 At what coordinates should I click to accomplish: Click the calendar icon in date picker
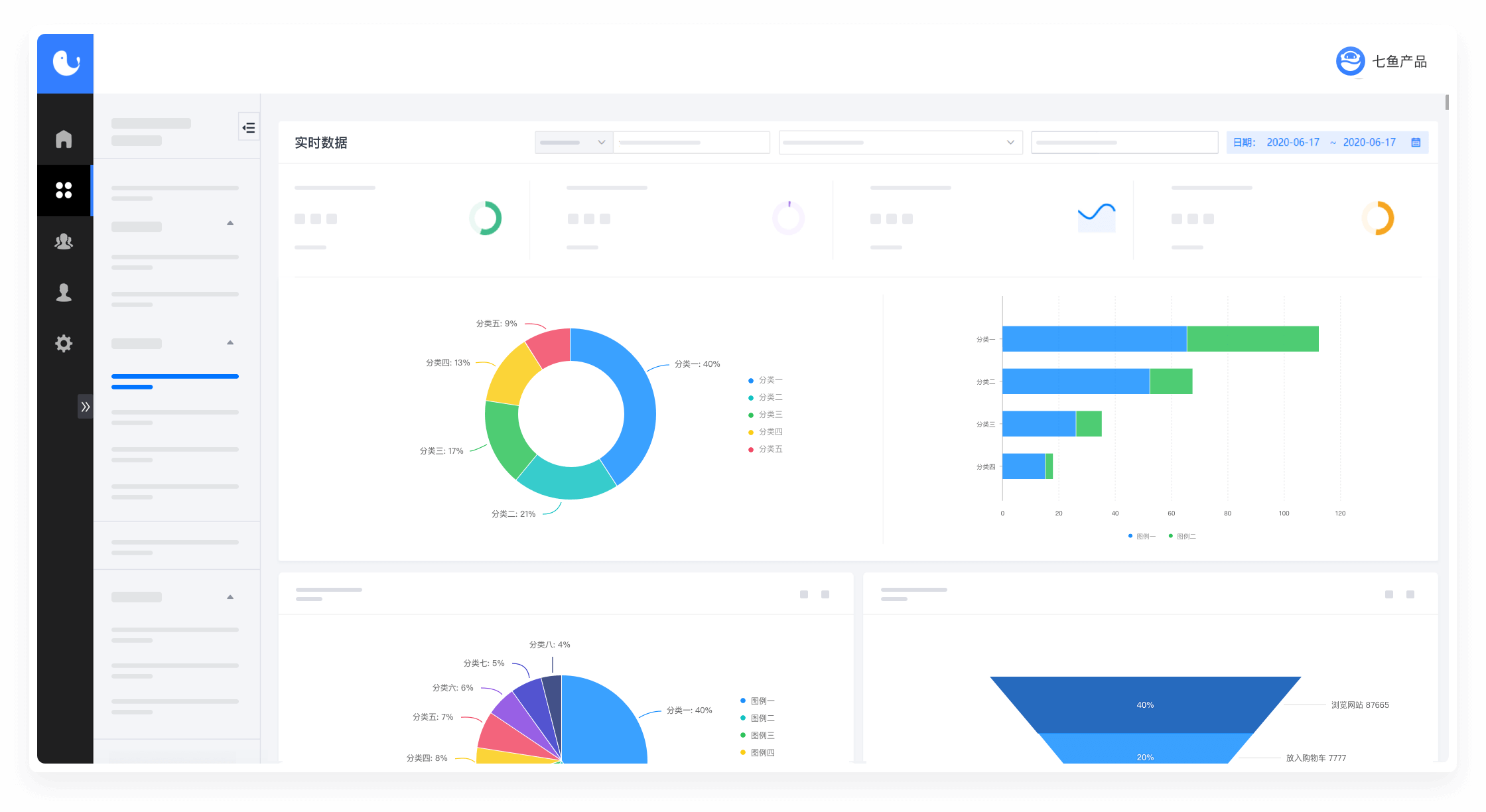1416,143
